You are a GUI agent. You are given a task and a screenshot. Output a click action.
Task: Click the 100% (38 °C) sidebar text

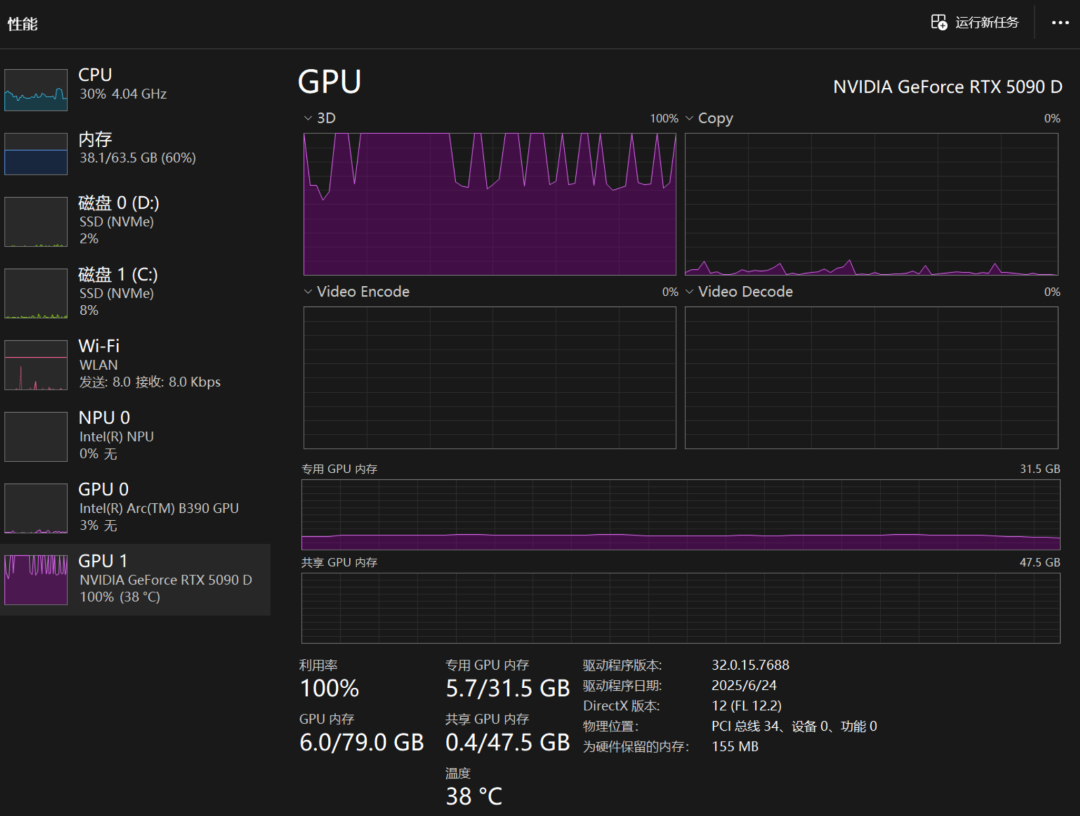click(x=120, y=597)
